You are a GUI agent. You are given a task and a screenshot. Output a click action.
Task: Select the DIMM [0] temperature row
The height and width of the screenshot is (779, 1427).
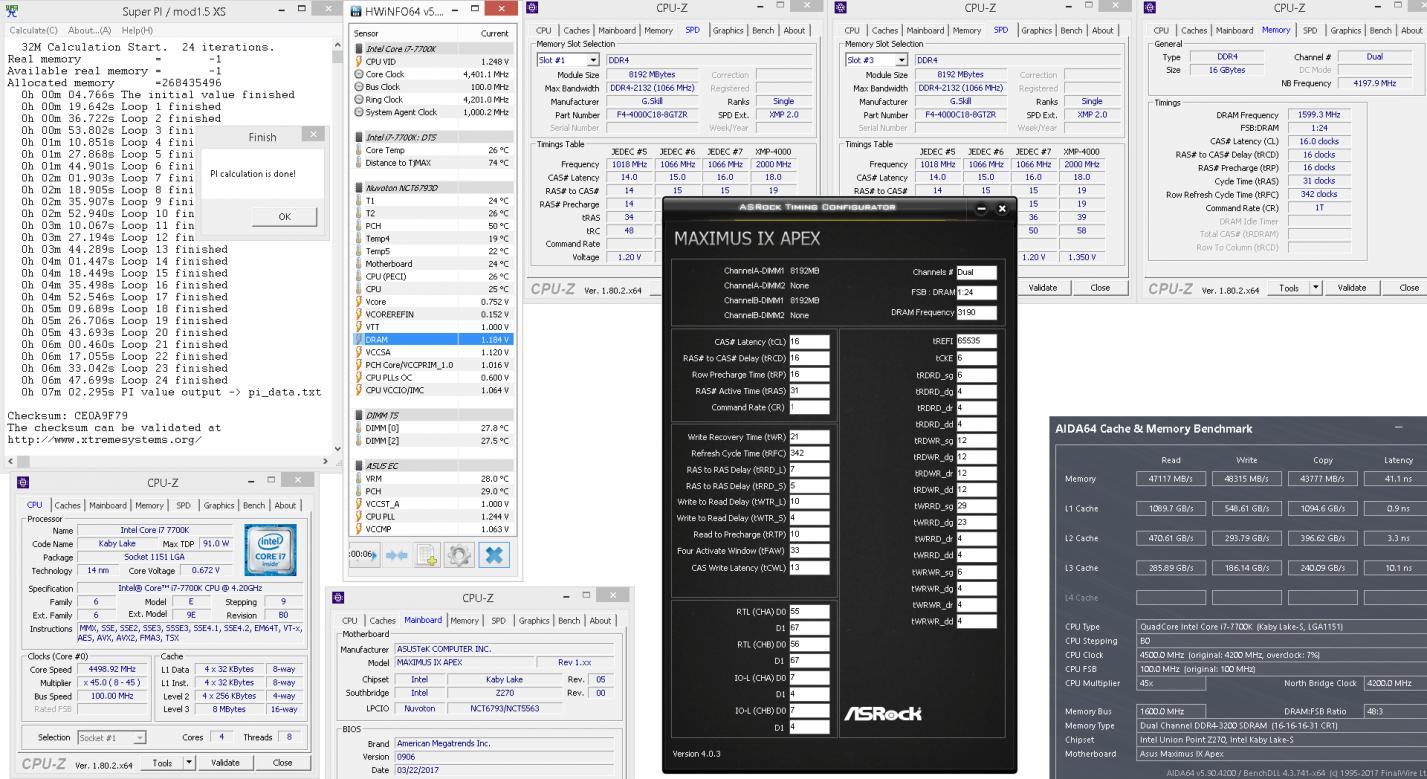click(431, 428)
